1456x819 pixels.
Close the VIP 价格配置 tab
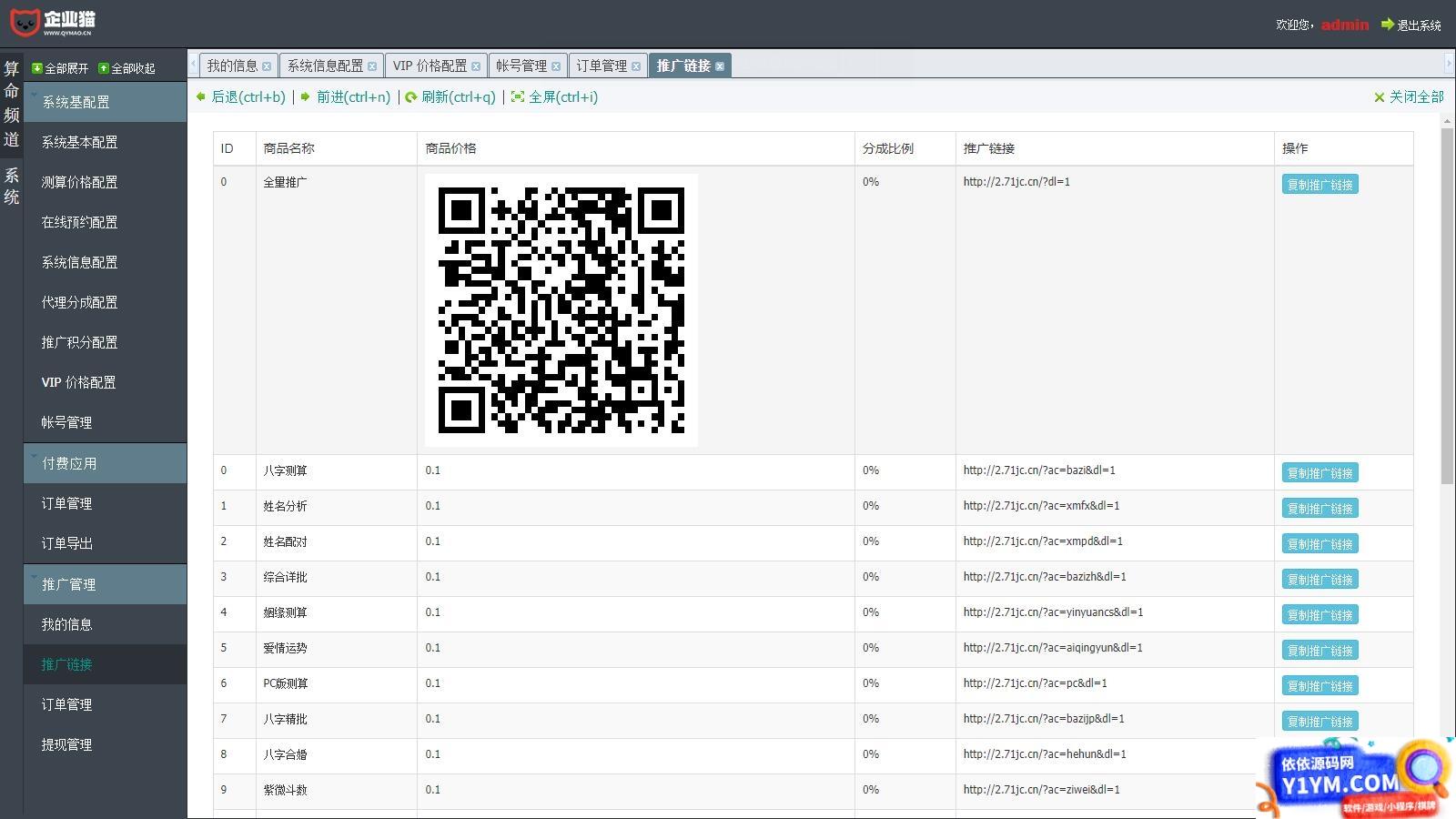point(476,66)
